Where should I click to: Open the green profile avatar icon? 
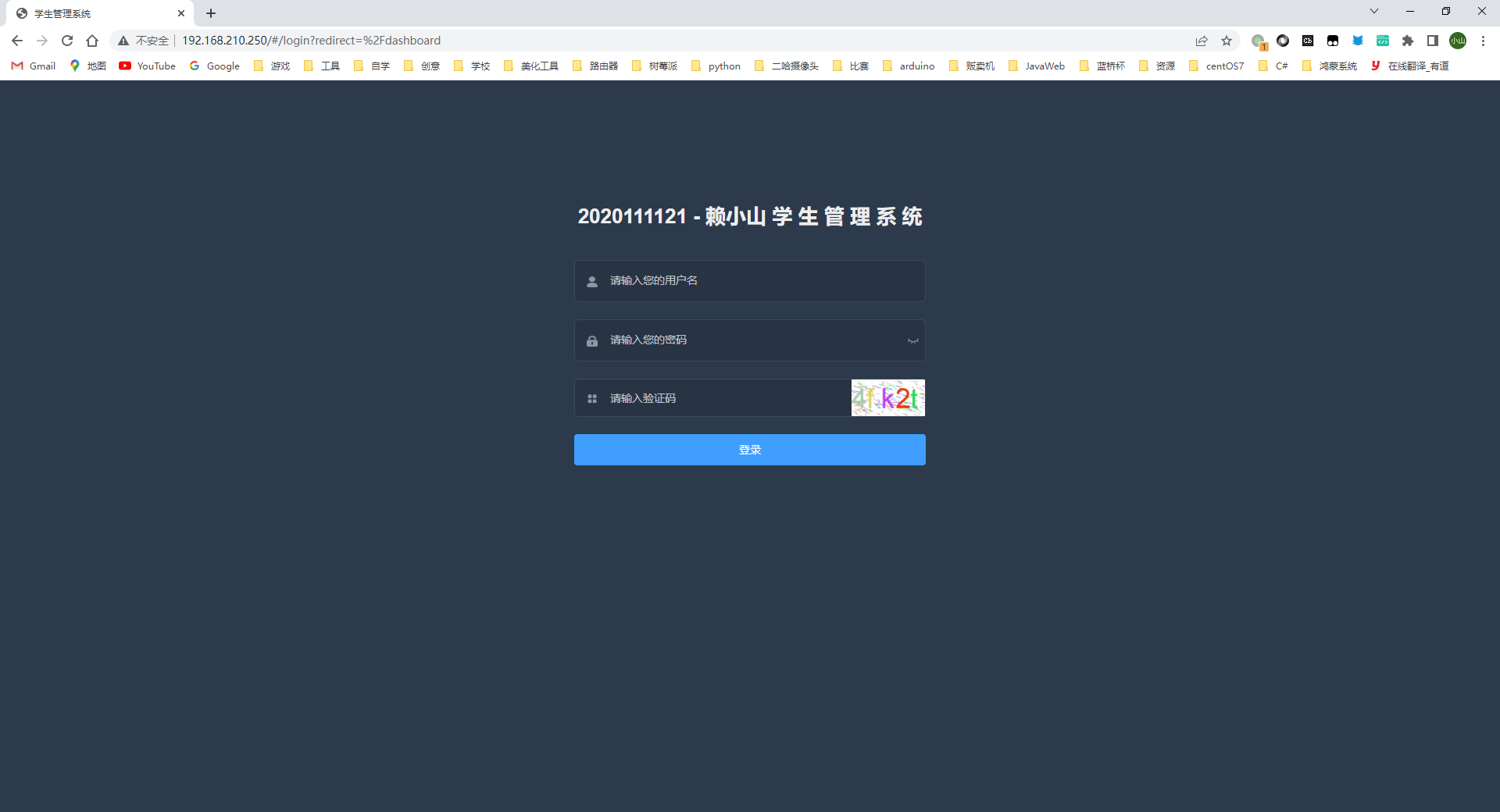pyautogui.click(x=1458, y=41)
